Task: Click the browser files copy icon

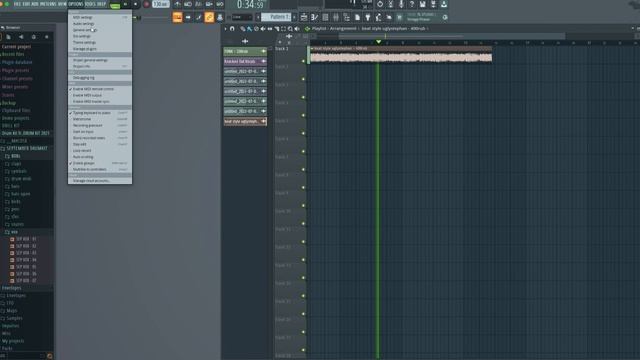Action: click(8, 37)
